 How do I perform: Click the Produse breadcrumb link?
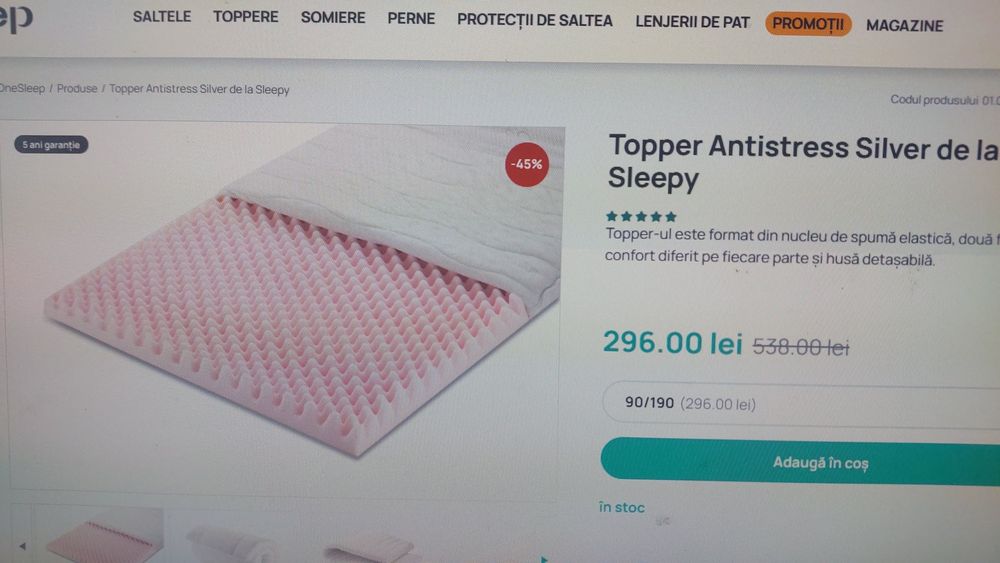[77, 89]
